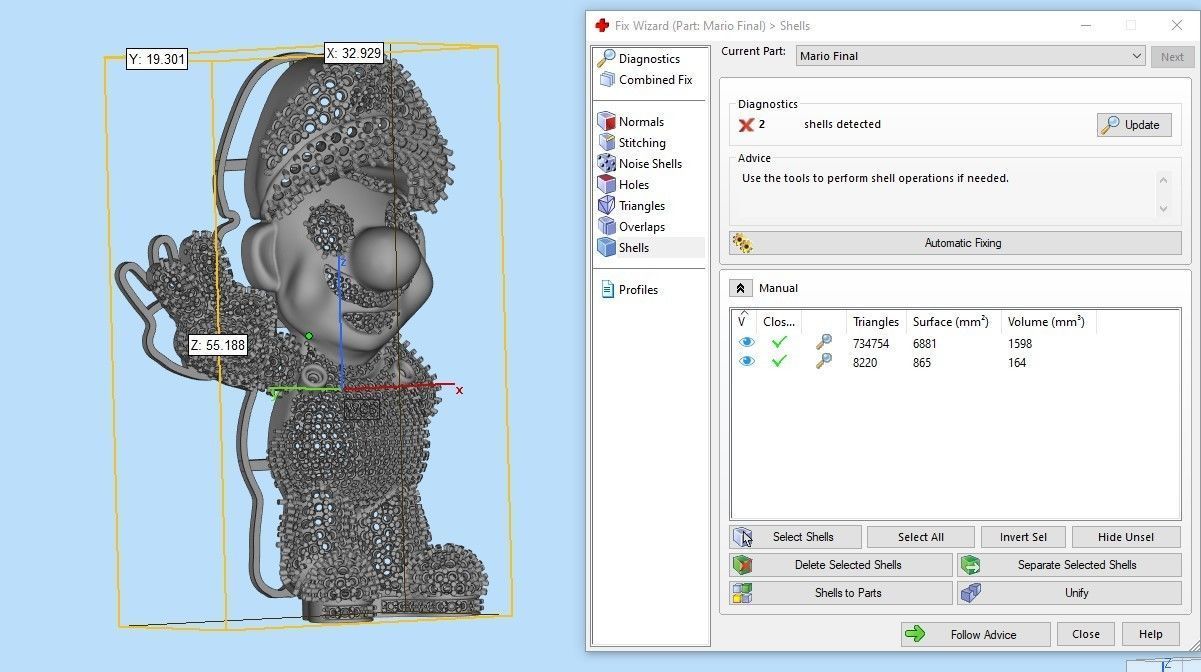Click the V visibility column header

743,321
